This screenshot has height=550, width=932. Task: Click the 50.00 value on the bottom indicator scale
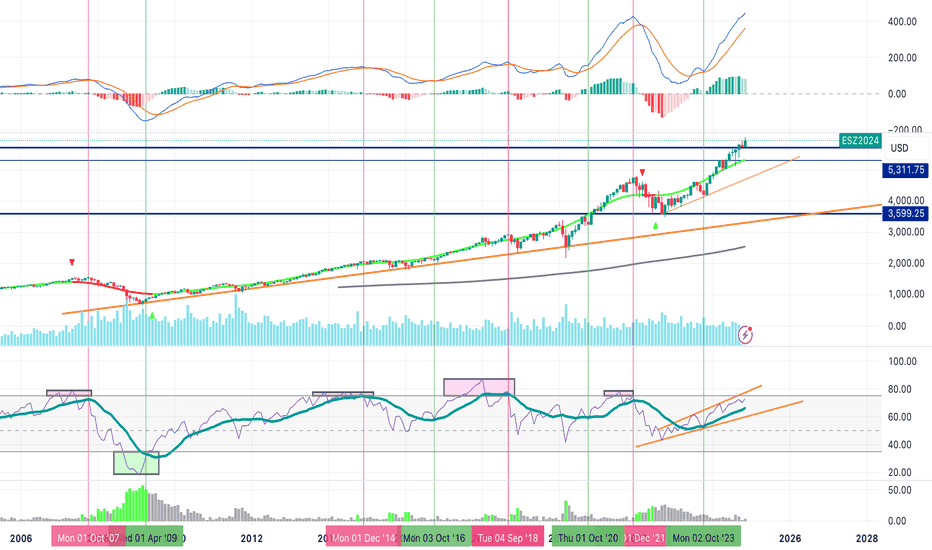pyautogui.click(x=899, y=491)
